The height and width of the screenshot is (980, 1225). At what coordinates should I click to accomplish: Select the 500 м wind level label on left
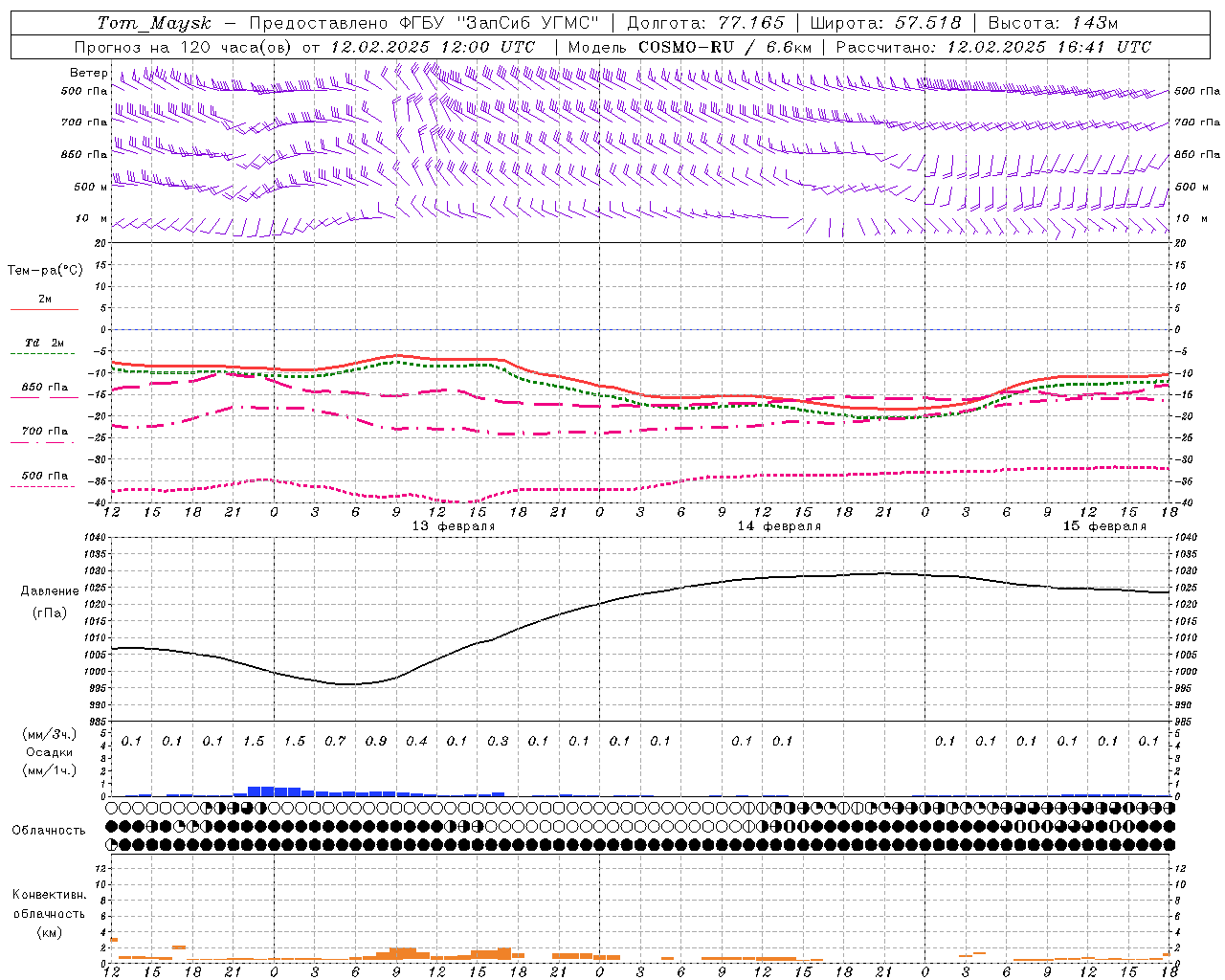tap(91, 187)
